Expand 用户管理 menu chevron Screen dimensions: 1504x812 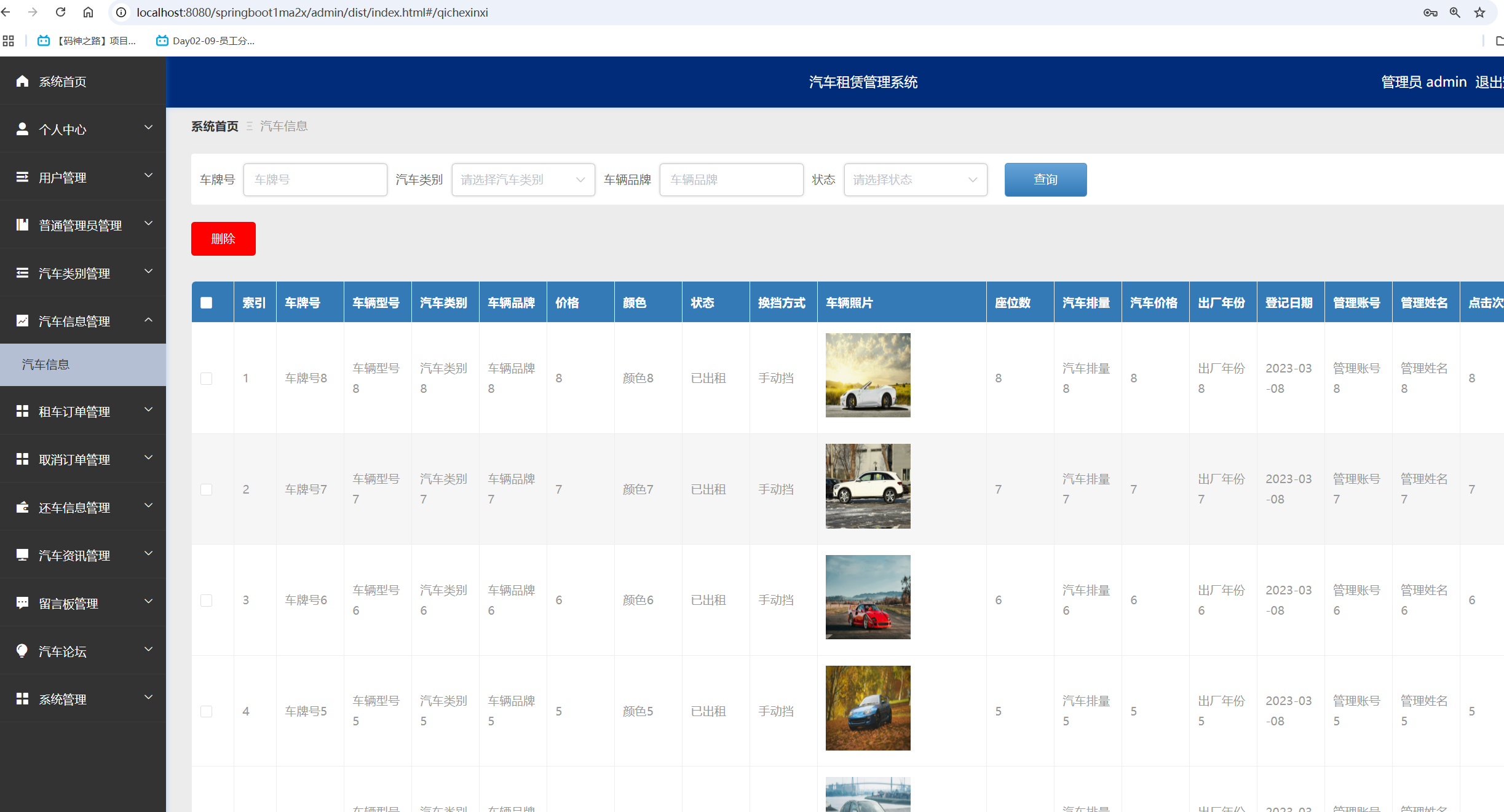(148, 176)
